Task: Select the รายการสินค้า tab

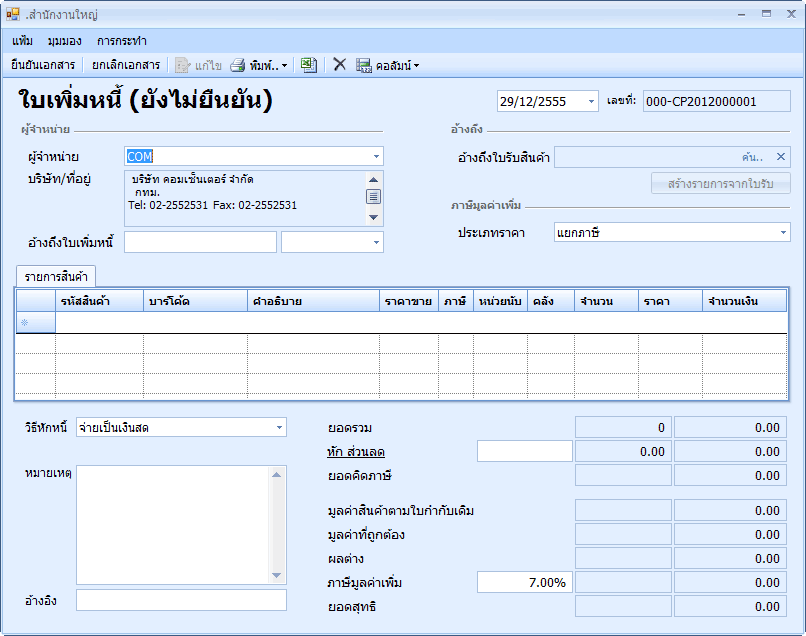Action: [55, 277]
